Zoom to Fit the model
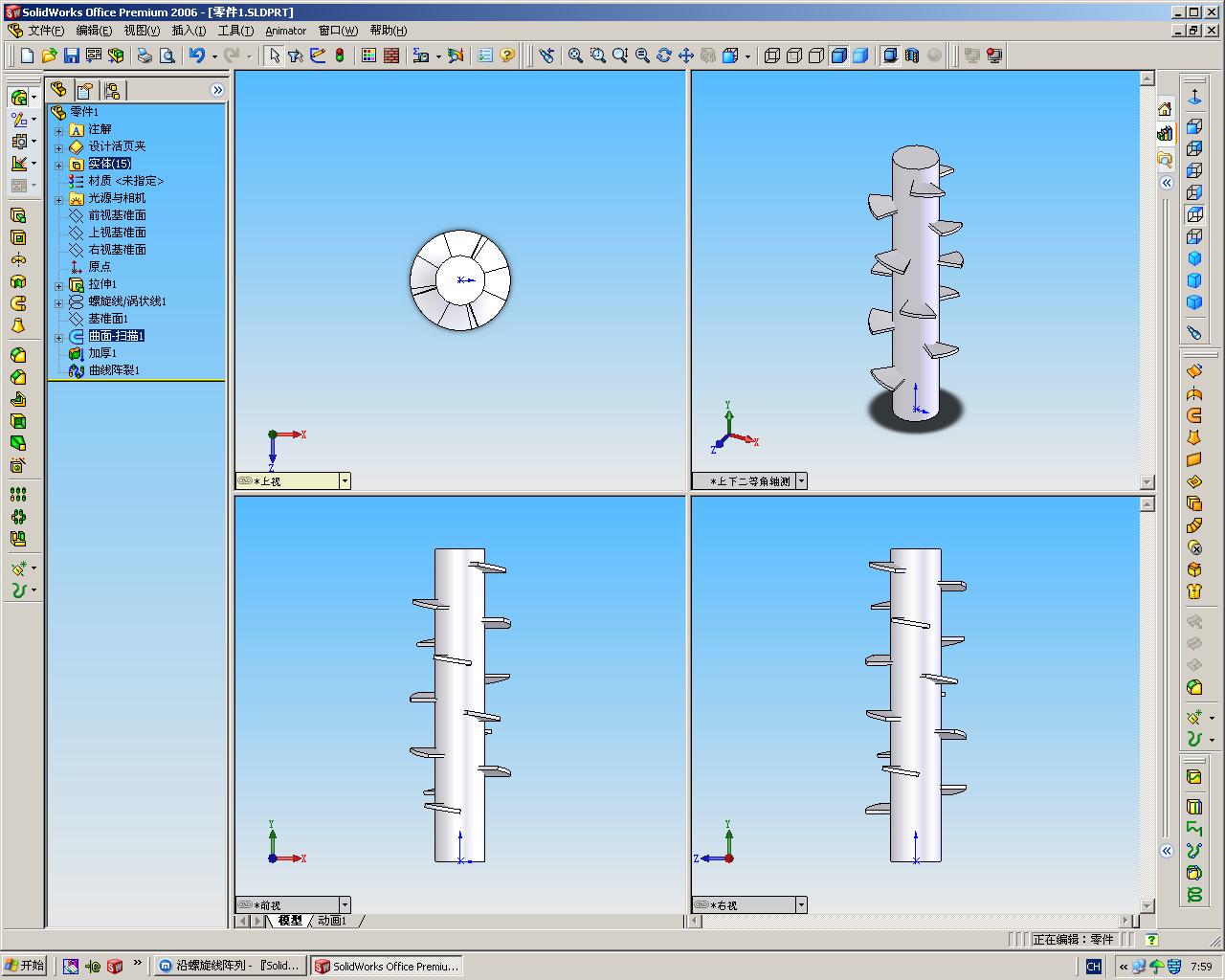 [575, 56]
